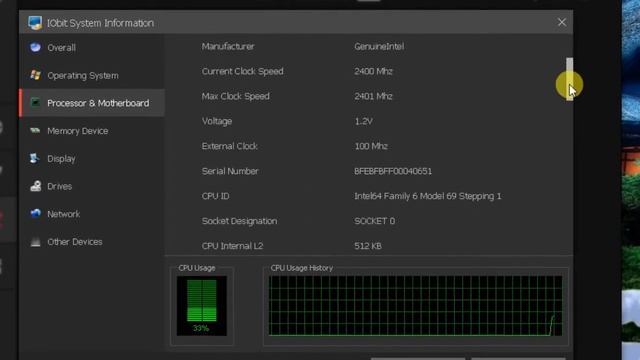Select the 512 KB value
The height and width of the screenshot is (360, 640).
tap(368, 246)
